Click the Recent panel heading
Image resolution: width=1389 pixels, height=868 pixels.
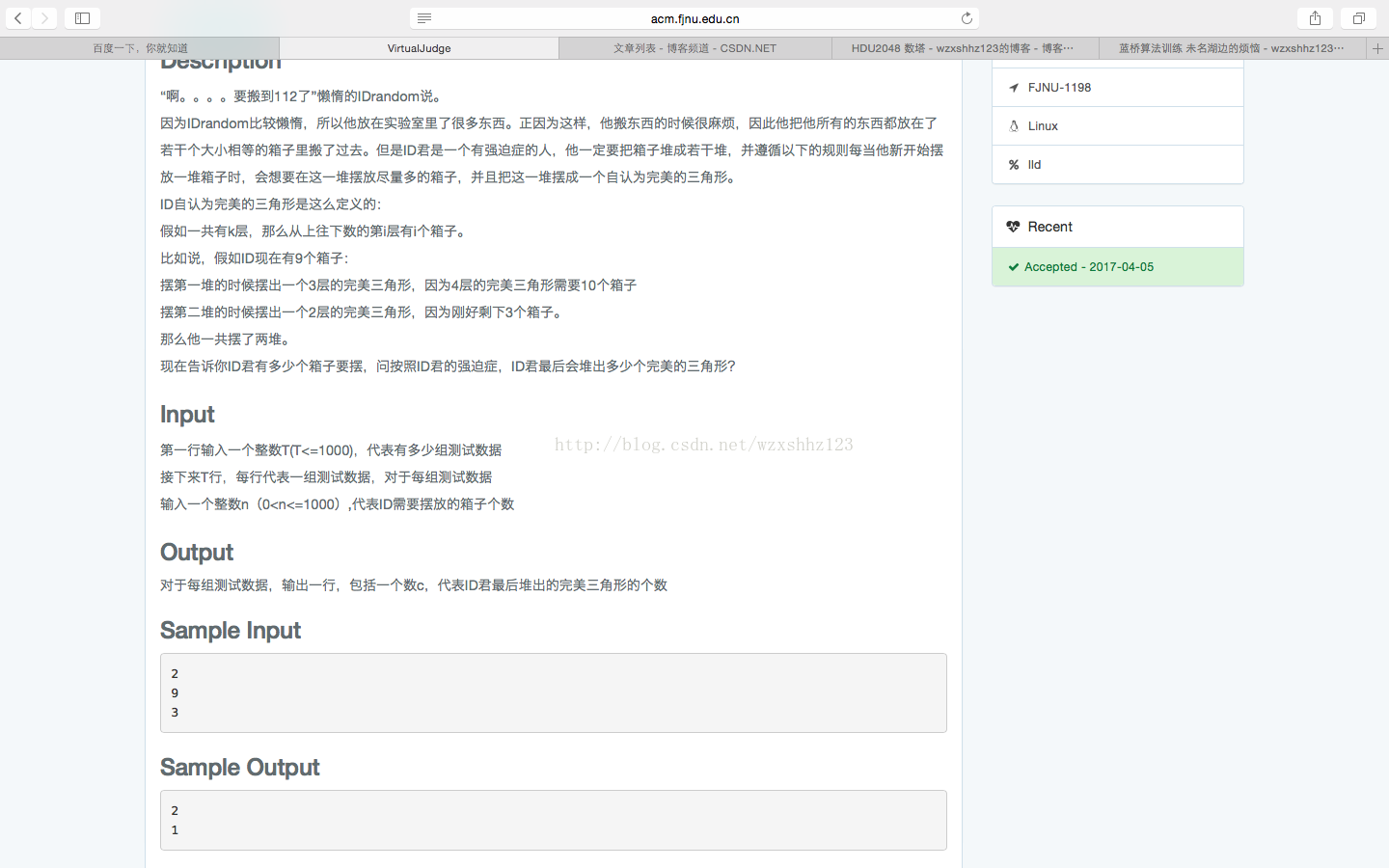tap(1049, 227)
